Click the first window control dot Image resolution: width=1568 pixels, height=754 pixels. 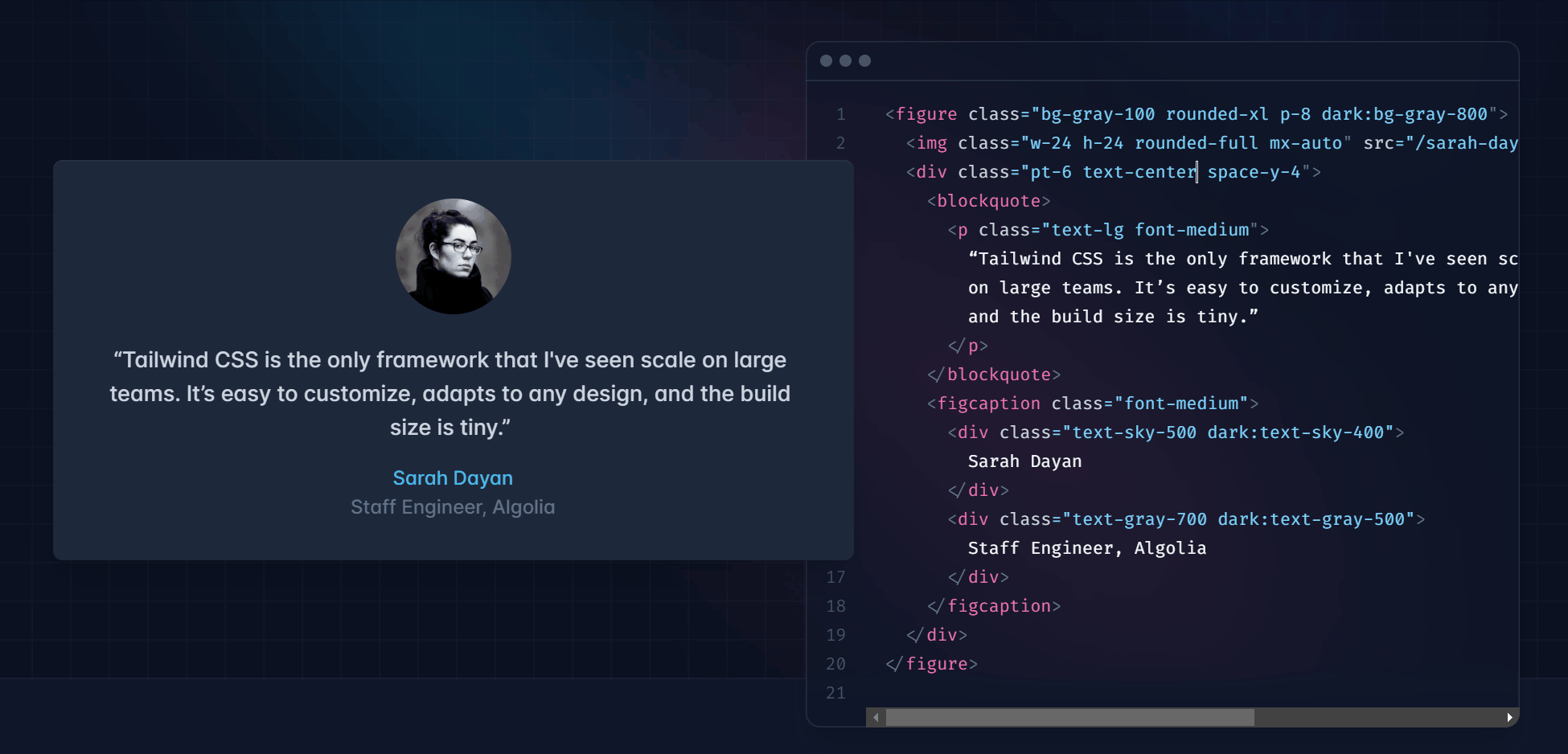pyautogui.click(x=826, y=60)
